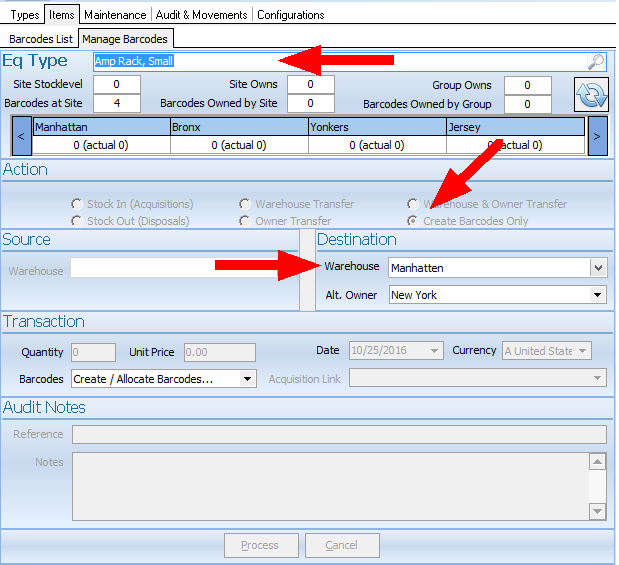Screen dimensions: 619x565
Task: Select the Manhattan column header
Action: click(101, 128)
